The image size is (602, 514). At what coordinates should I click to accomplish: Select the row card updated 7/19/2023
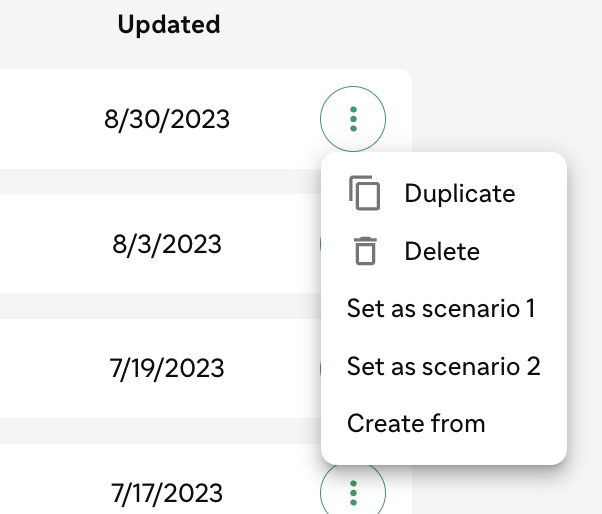[x=160, y=368]
